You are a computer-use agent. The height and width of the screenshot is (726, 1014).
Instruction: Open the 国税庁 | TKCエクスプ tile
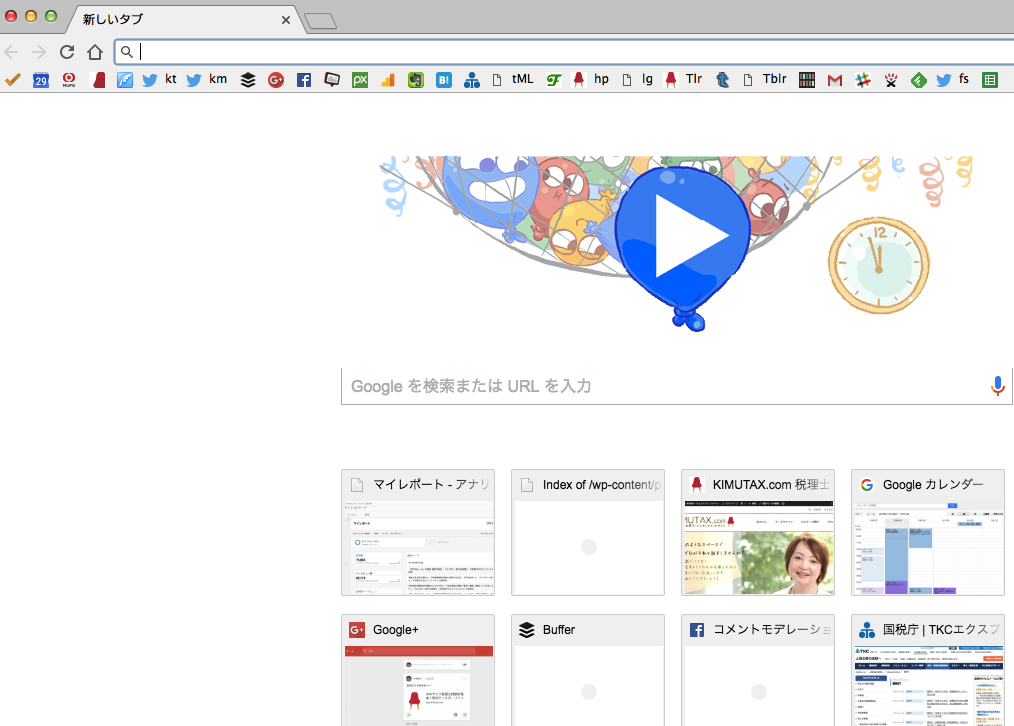pos(928,670)
